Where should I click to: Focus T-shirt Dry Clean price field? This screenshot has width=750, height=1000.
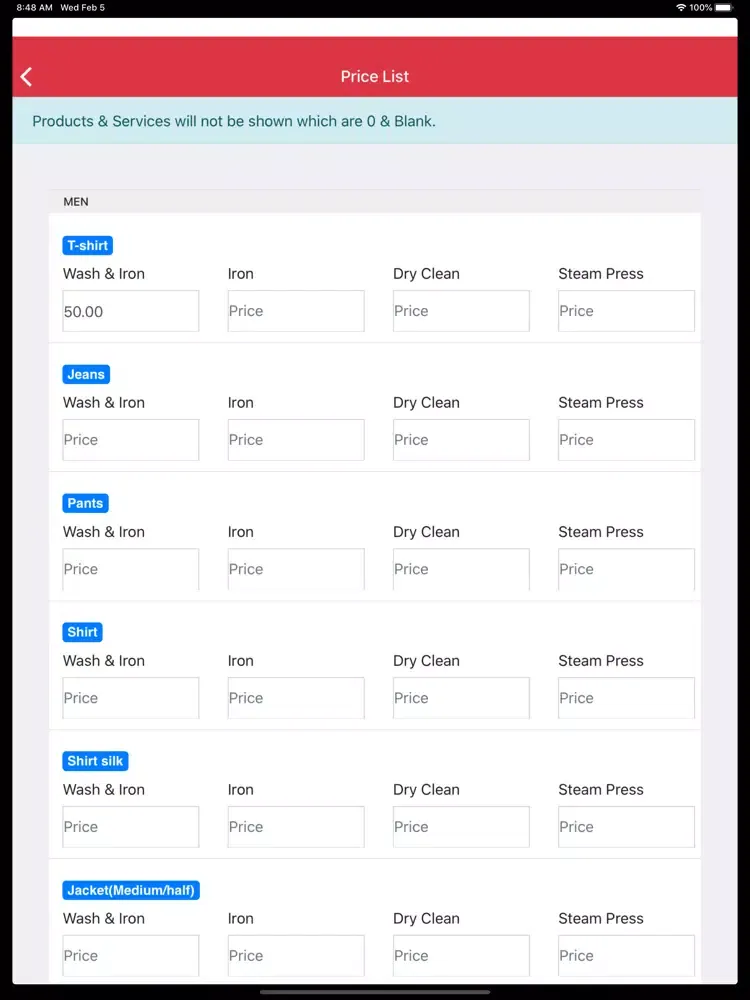point(461,311)
